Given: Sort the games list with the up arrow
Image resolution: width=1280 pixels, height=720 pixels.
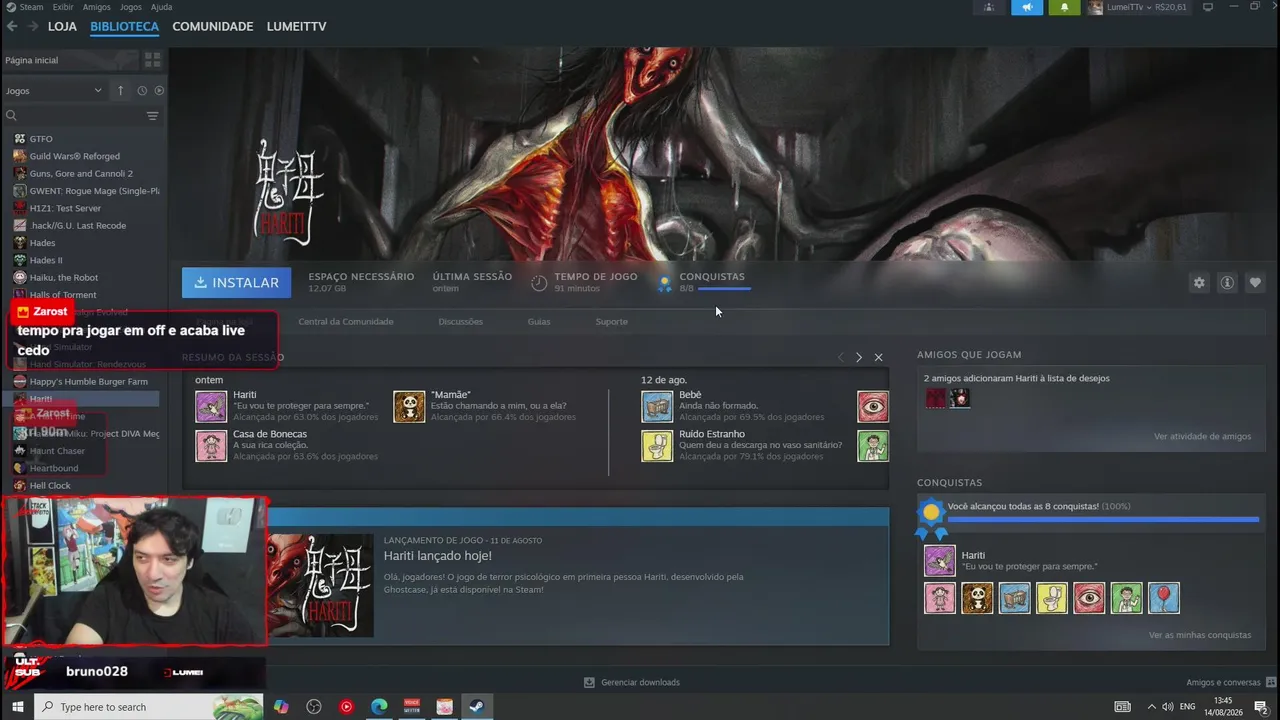Looking at the screenshot, I should (x=121, y=90).
